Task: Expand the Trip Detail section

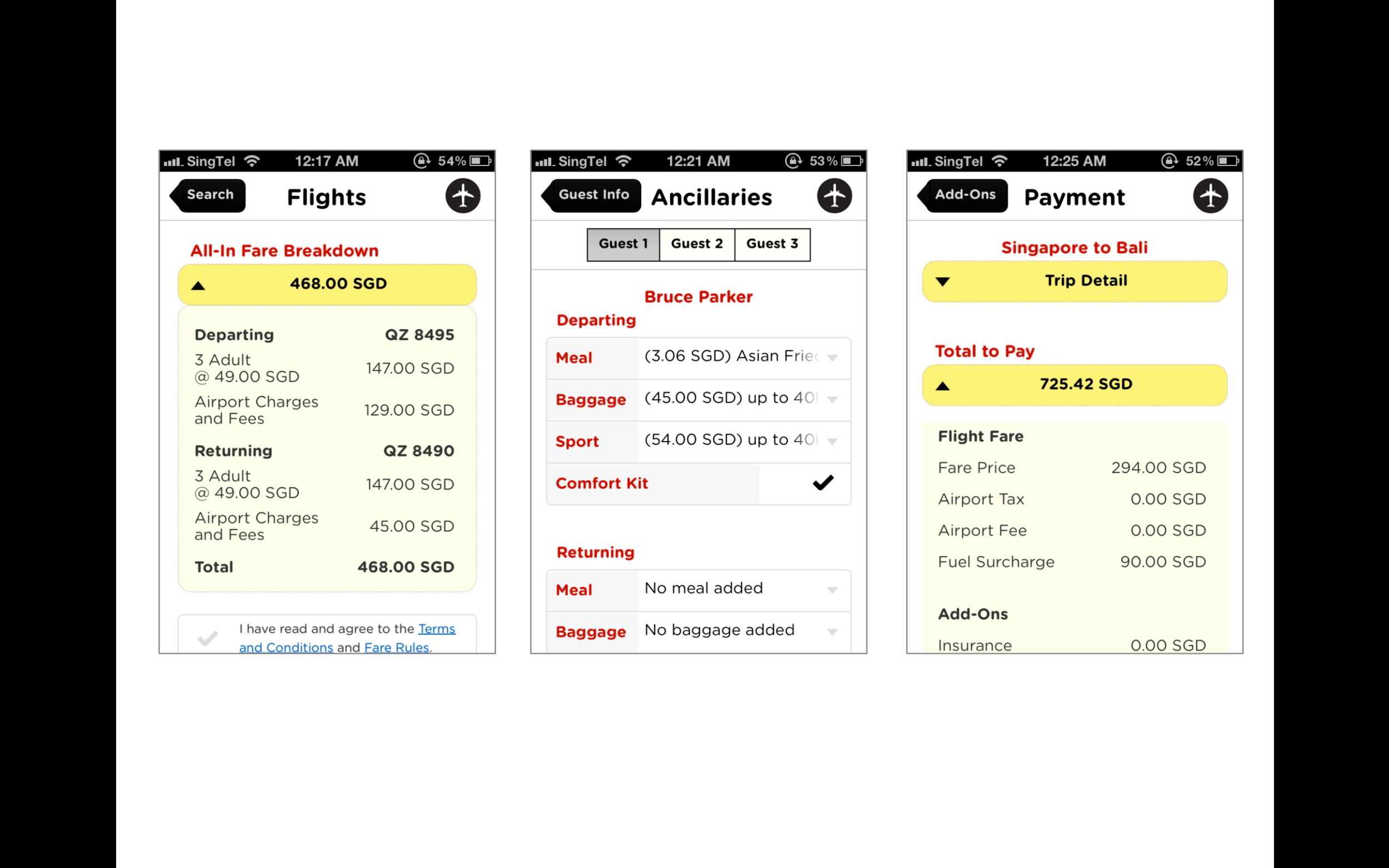Action: 1075,282
